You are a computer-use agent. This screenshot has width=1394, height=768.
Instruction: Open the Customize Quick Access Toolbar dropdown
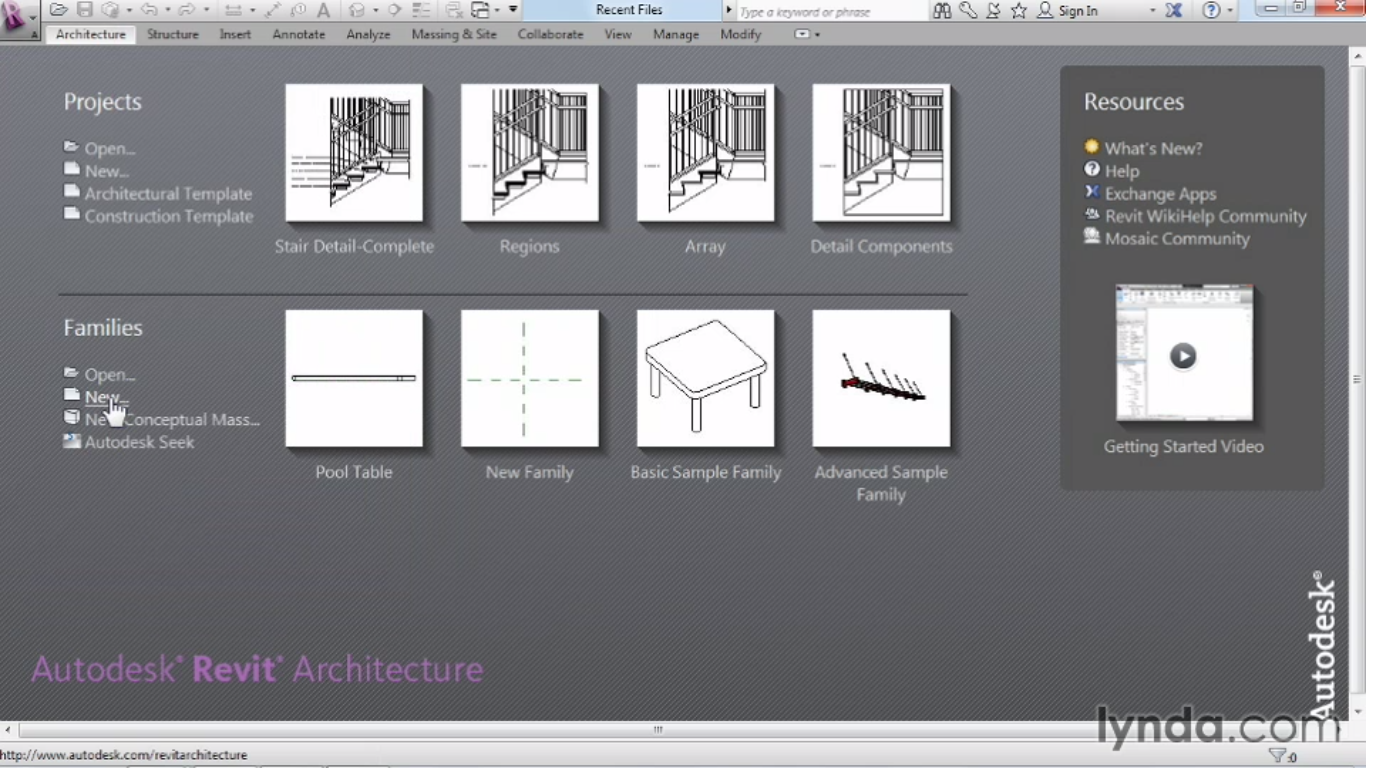513,10
